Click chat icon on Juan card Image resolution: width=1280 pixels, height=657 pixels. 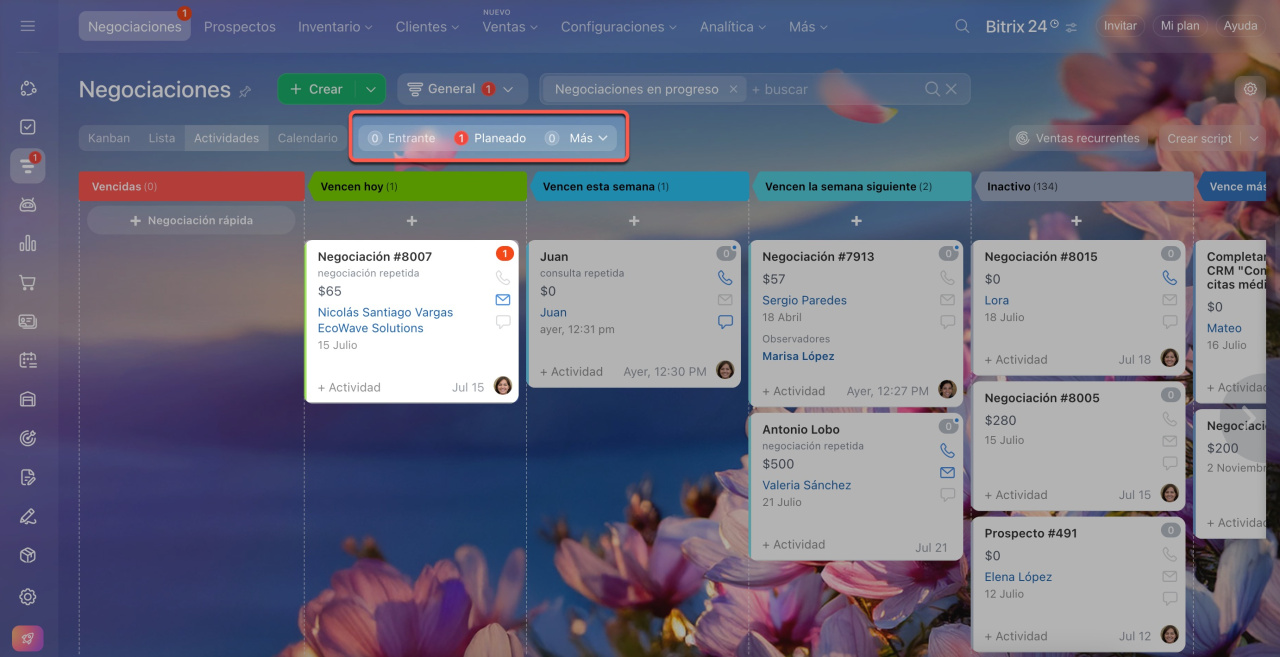pos(725,322)
